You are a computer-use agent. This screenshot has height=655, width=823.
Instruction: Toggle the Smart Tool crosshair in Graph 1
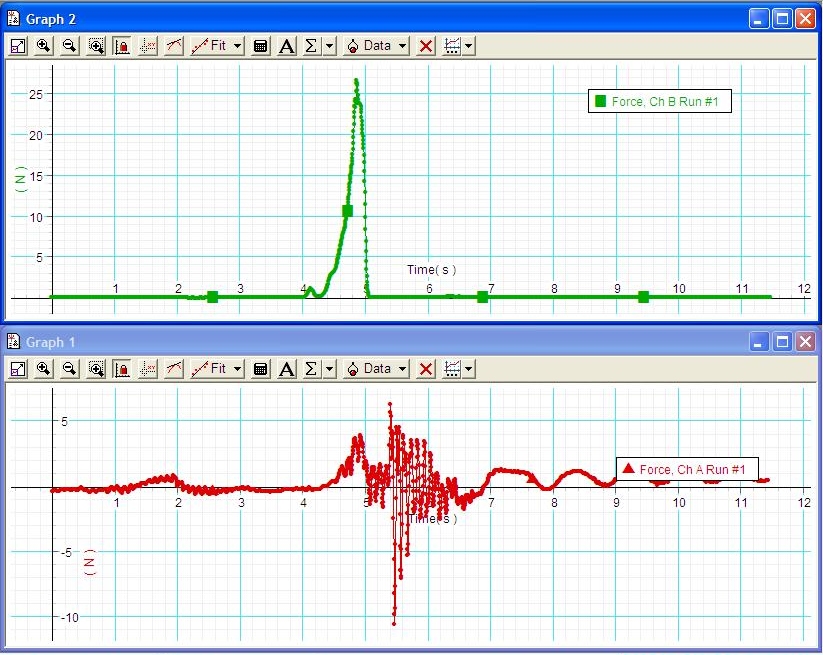tap(148, 369)
